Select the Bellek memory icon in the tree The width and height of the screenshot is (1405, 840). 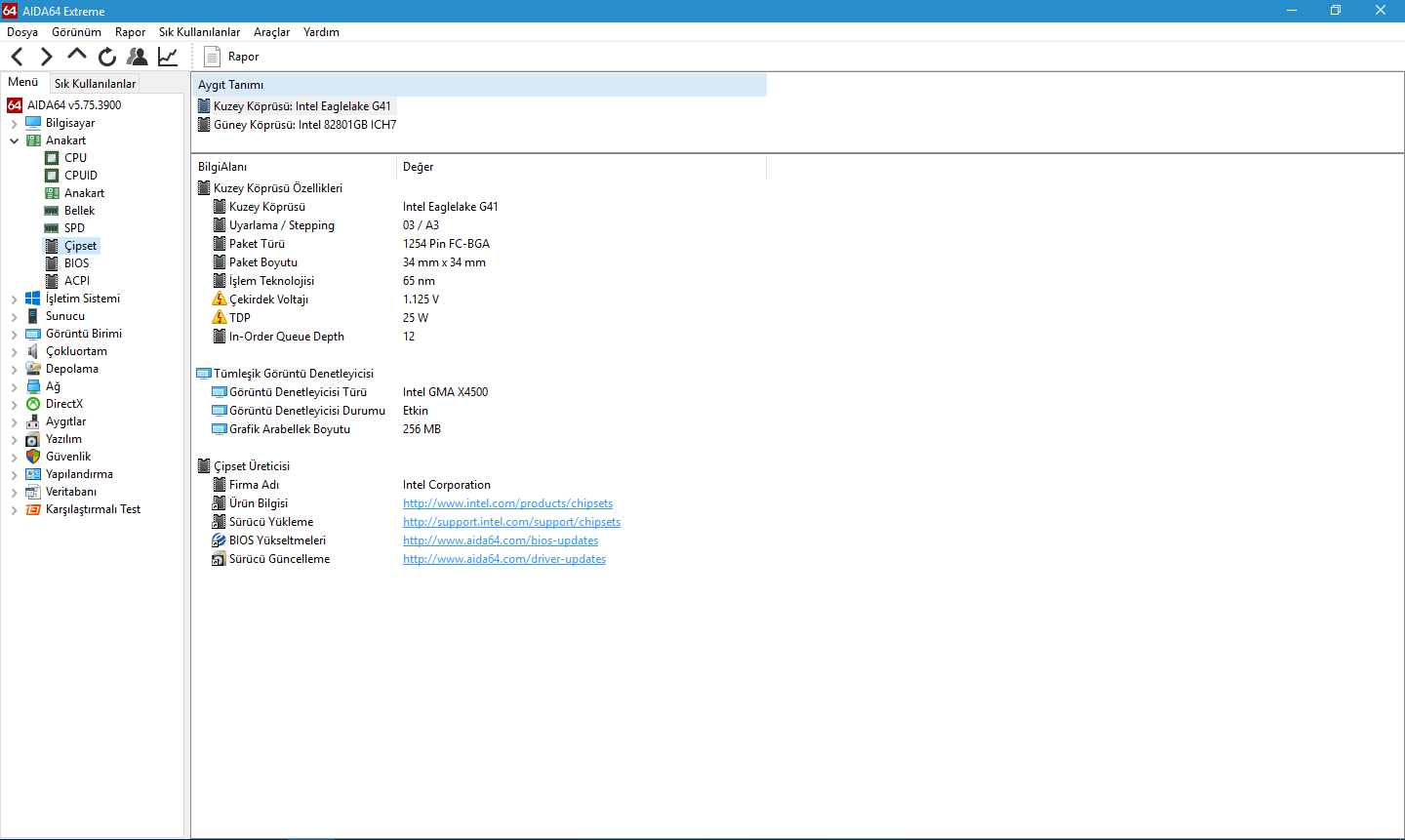click(52, 211)
